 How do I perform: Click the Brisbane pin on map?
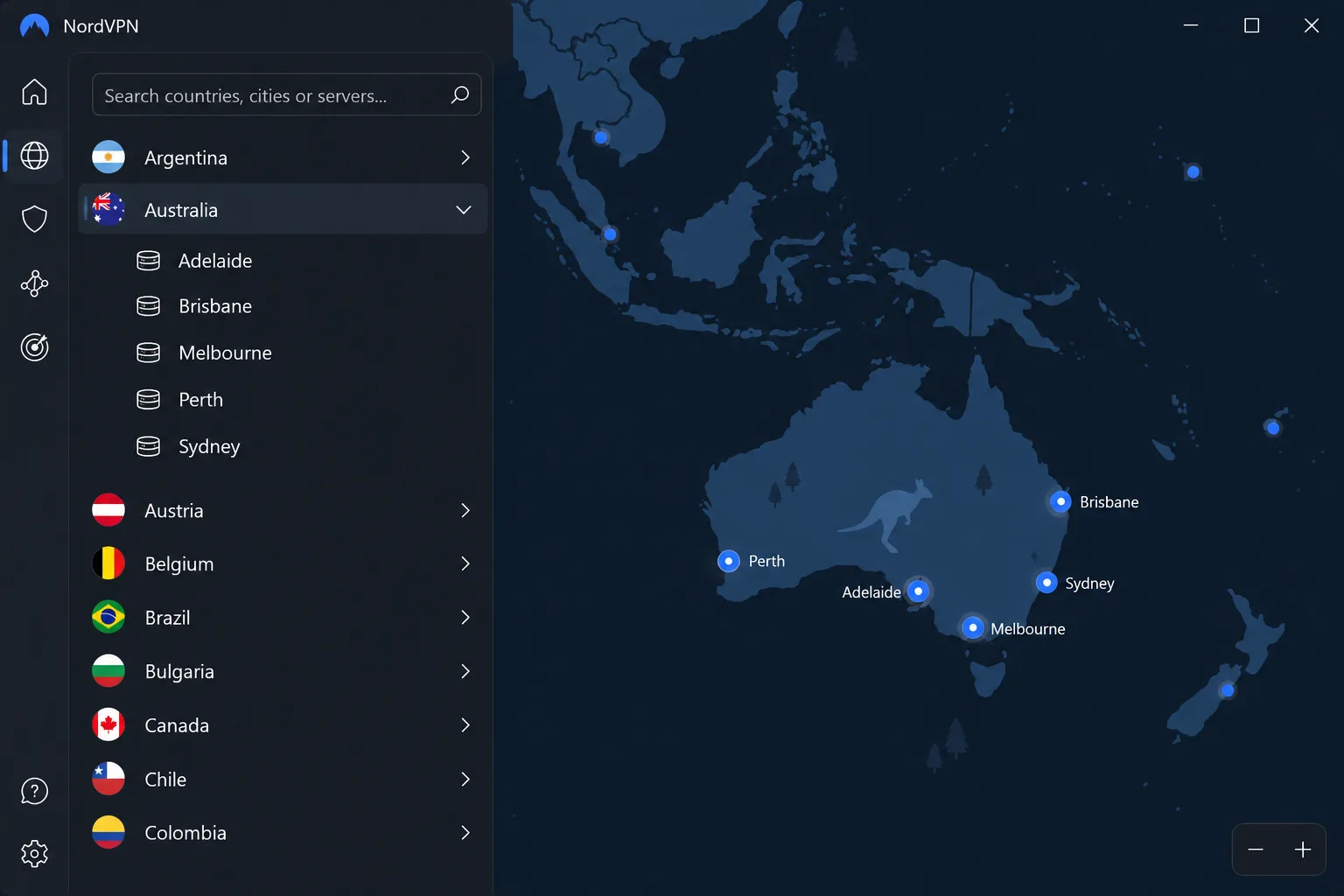click(1060, 501)
